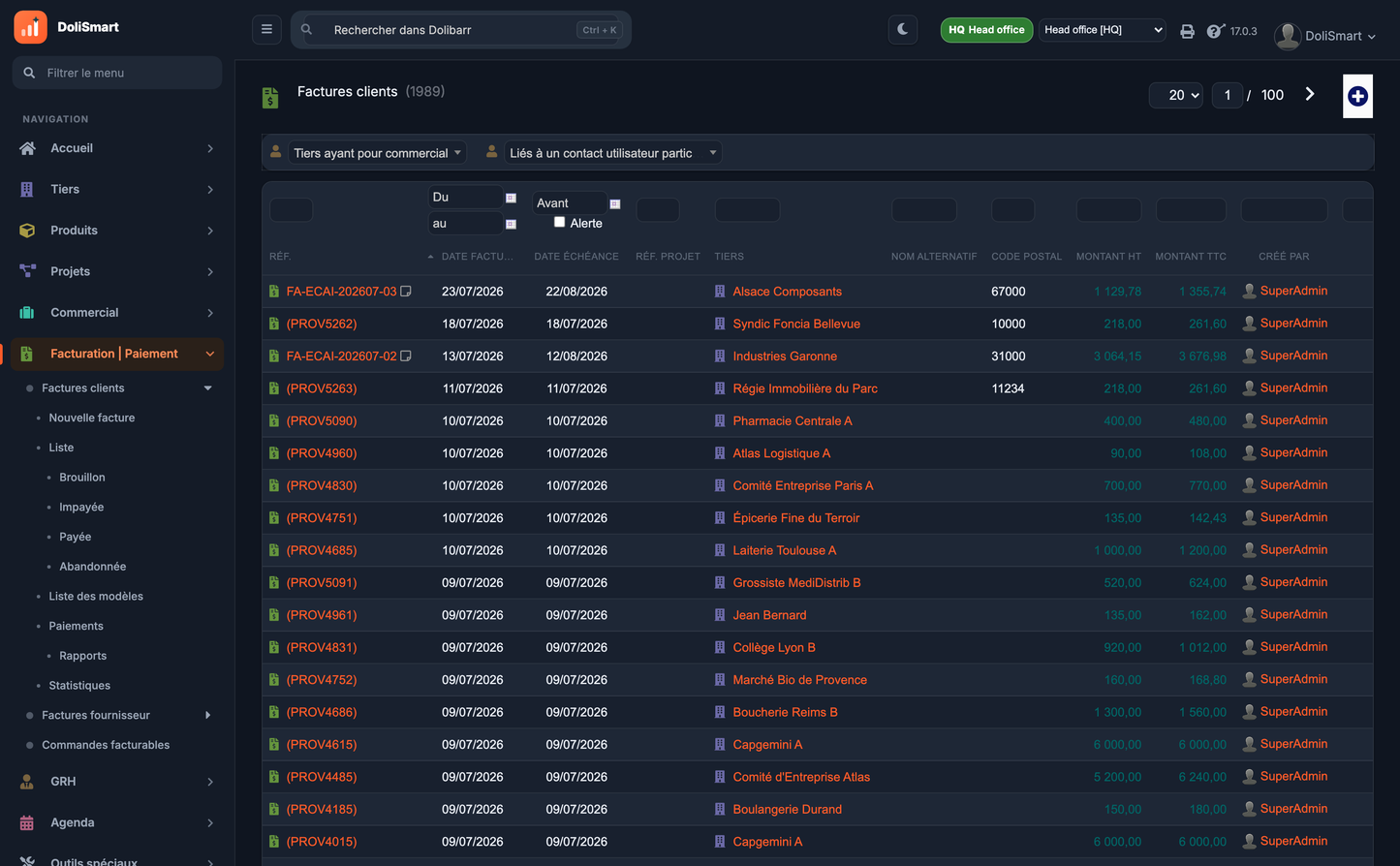Click the Commercial briefcase sidebar icon

click(x=27, y=313)
